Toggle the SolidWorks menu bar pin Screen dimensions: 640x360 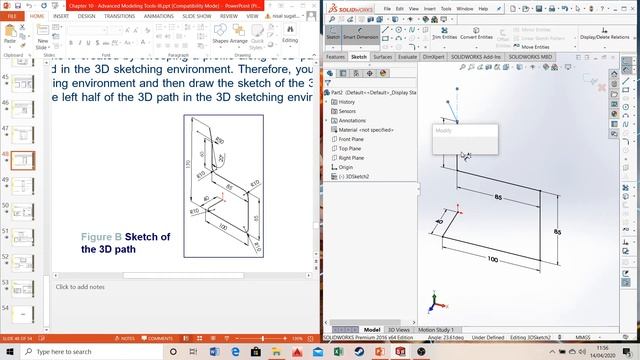(x=499, y=9)
